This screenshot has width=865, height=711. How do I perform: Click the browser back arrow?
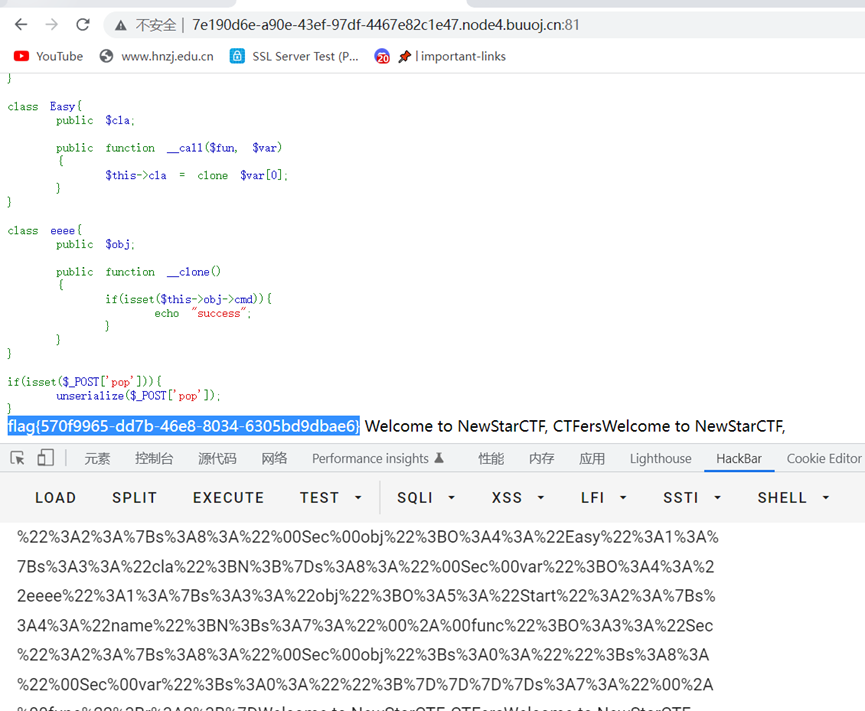coord(21,25)
